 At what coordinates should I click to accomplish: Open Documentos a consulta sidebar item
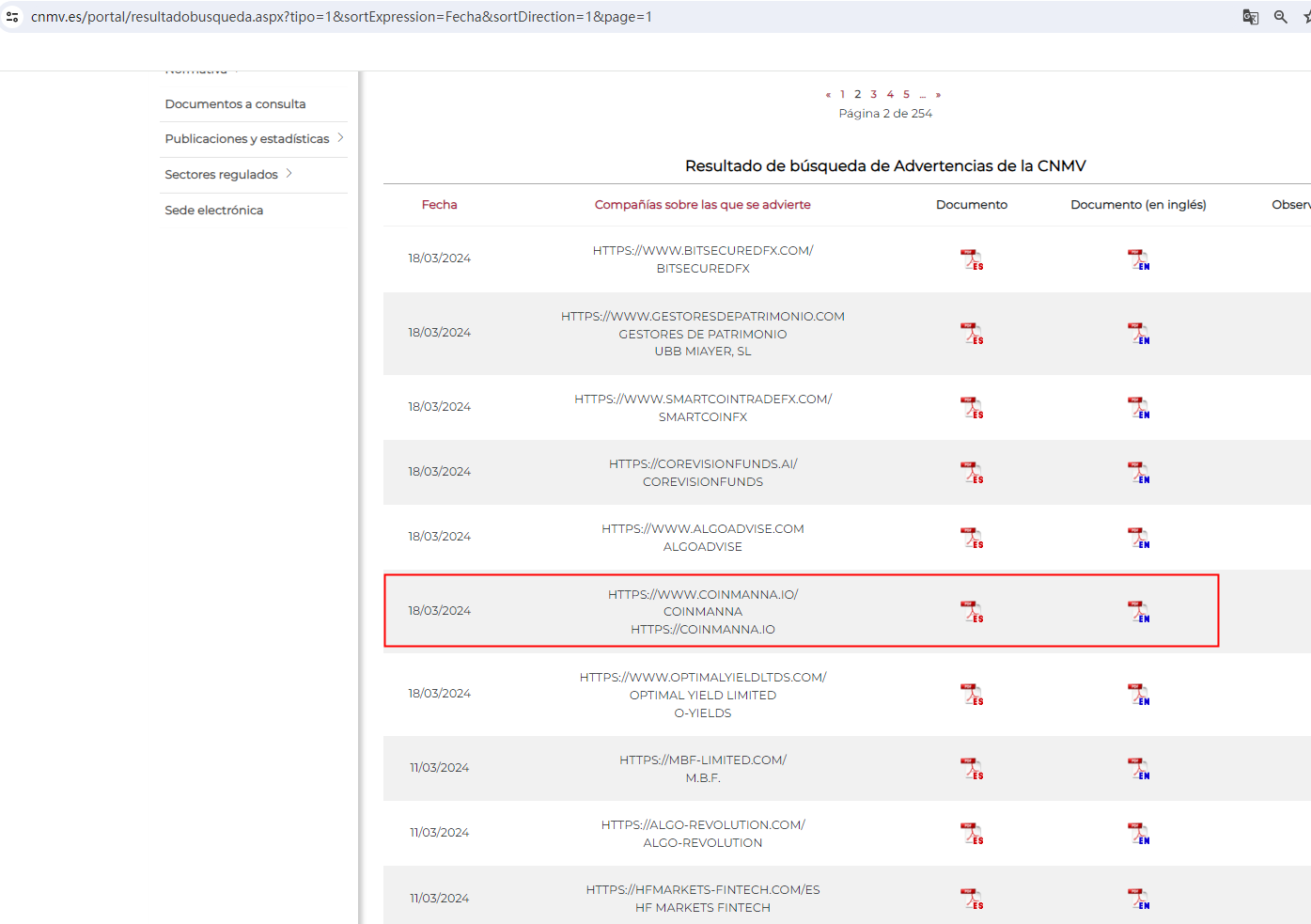click(235, 103)
